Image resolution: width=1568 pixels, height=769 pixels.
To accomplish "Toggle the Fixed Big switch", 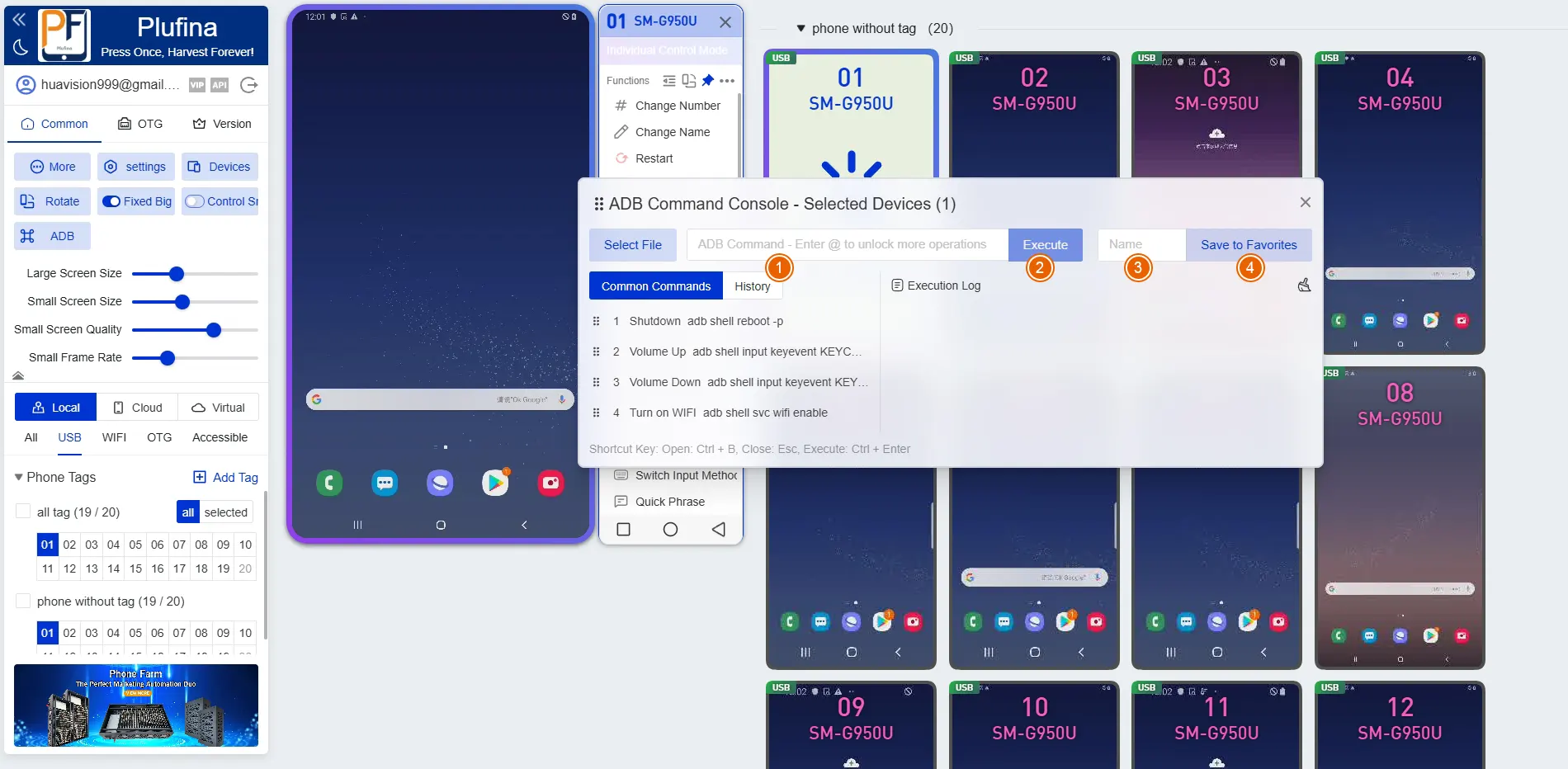I will [x=111, y=201].
